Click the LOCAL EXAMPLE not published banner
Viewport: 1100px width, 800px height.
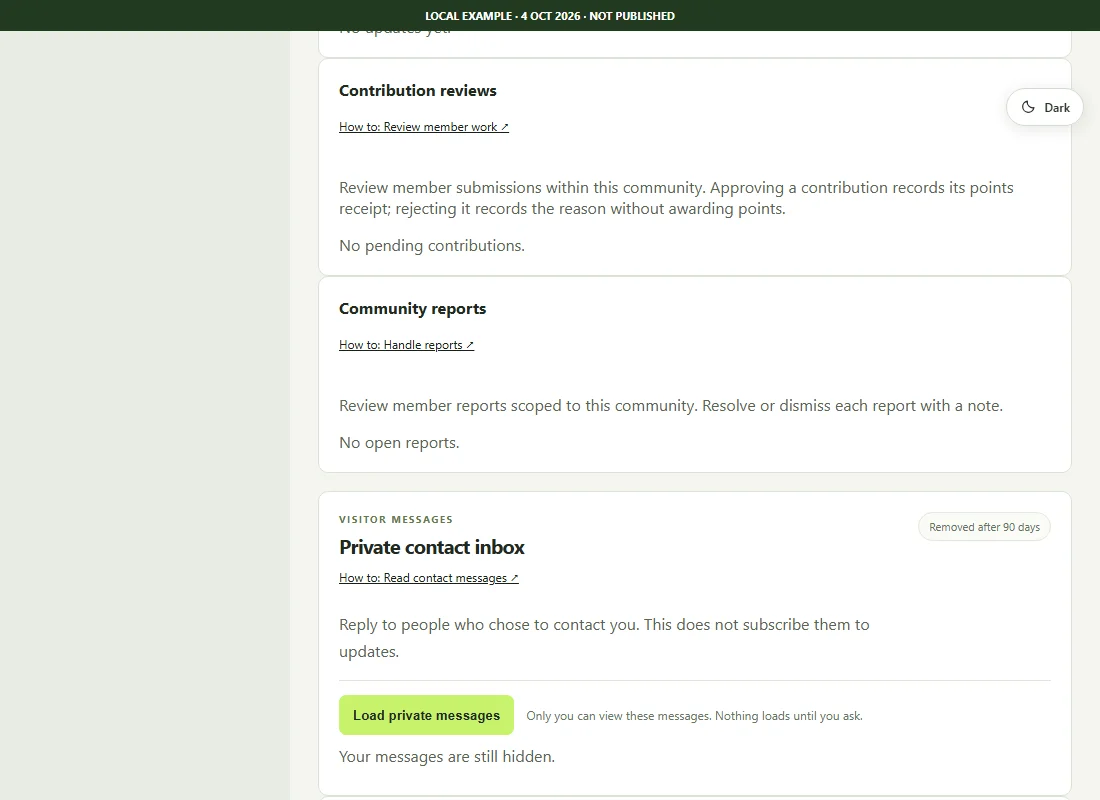pyautogui.click(x=550, y=15)
